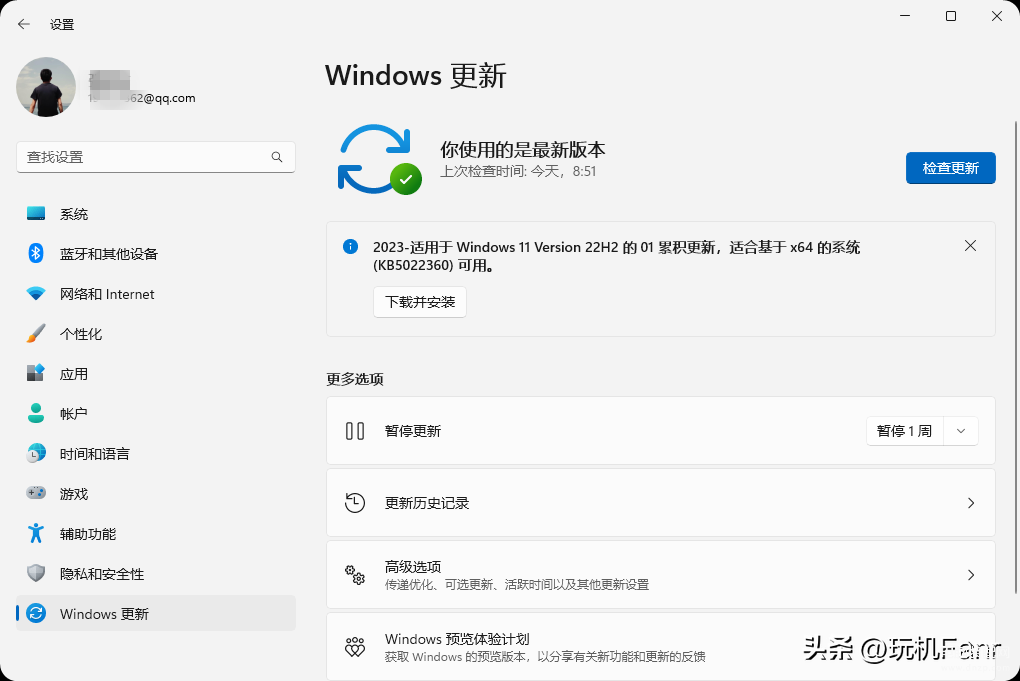Expand 更新历史记录 chevron arrow

click(971, 503)
